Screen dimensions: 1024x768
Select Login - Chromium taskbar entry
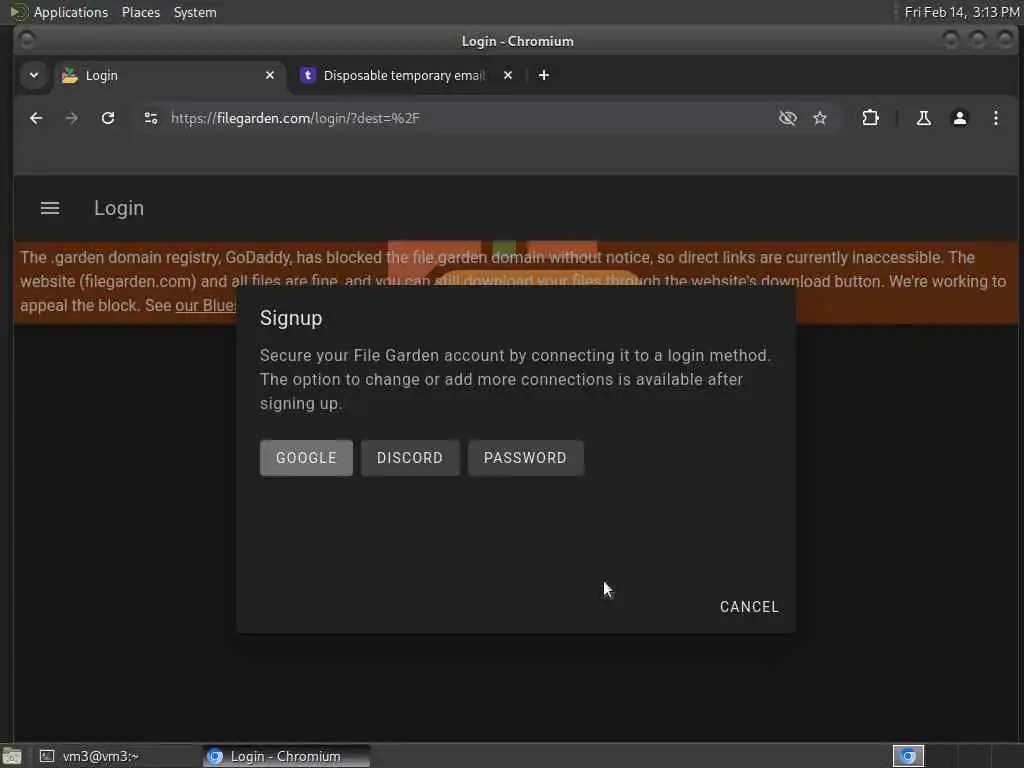coord(285,756)
